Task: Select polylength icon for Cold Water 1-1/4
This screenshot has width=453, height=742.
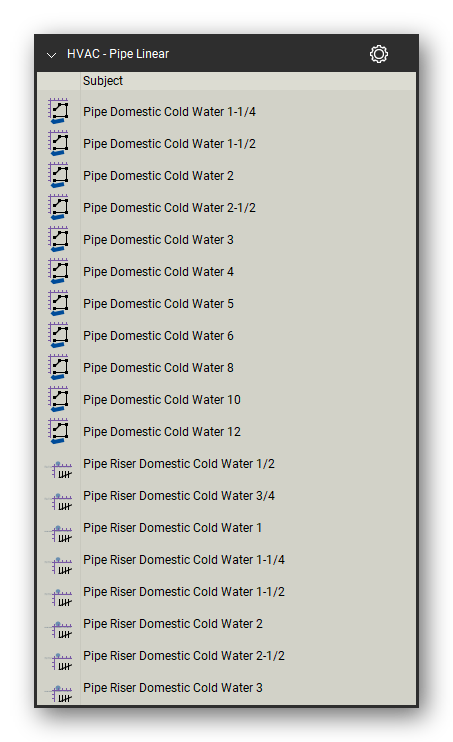Action: point(59,112)
